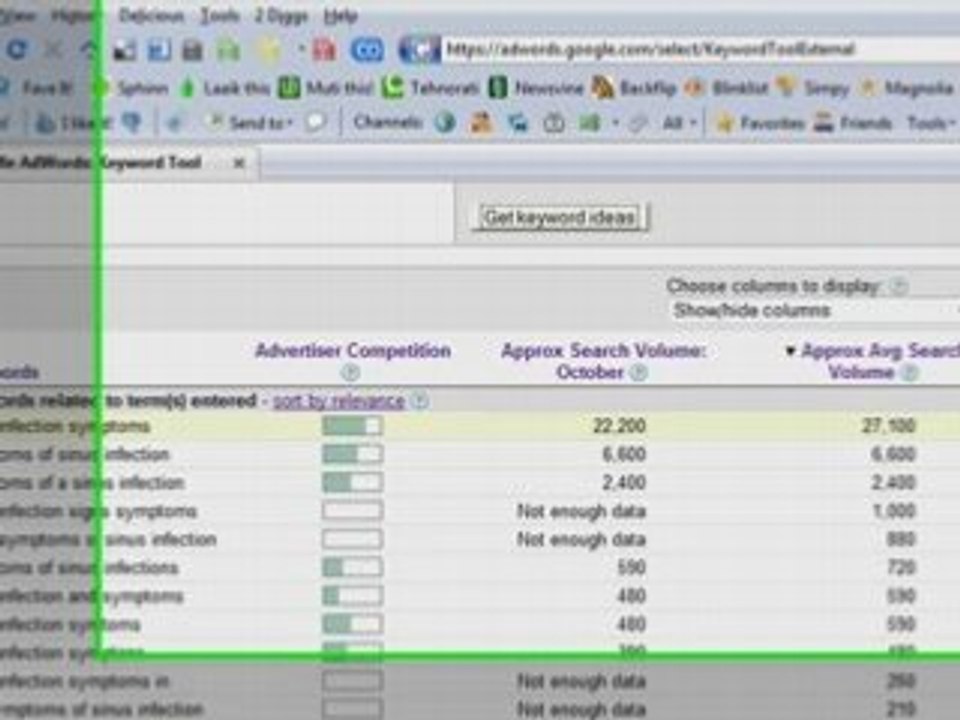Open the Simpy bookmark
This screenshot has height=720, width=960.
point(812,88)
